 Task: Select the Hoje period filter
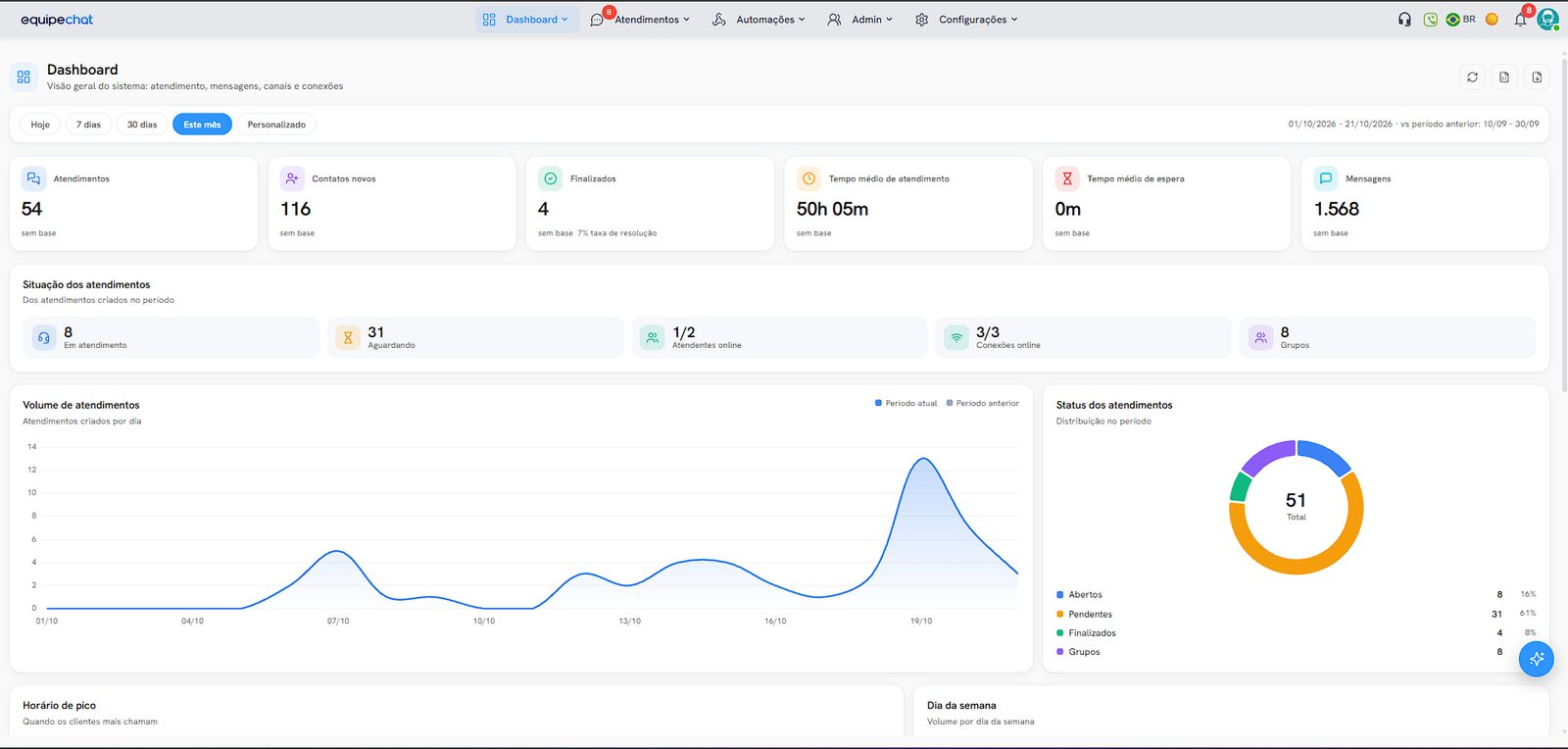tap(40, 125)
